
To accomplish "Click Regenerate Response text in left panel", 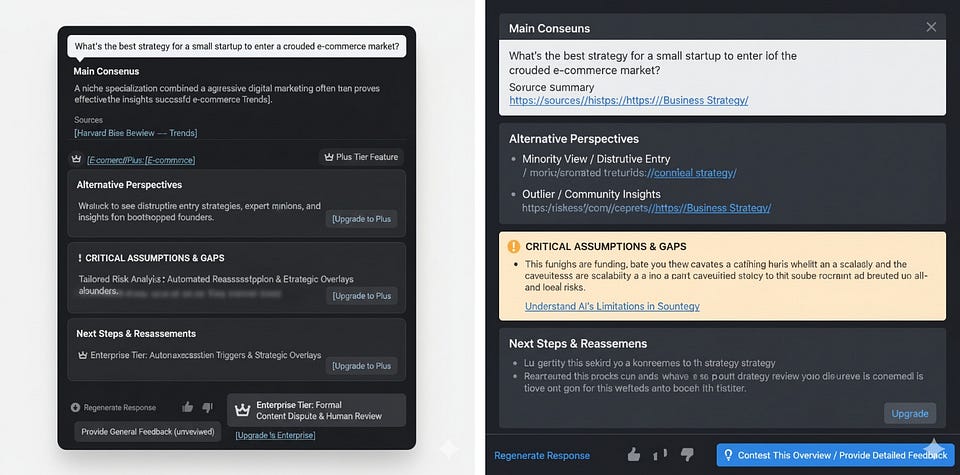I will click(120, 408).
